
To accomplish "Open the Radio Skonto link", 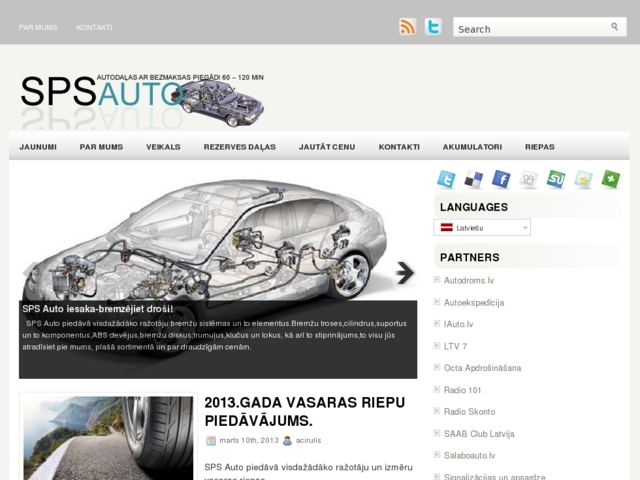I will 469,412.
